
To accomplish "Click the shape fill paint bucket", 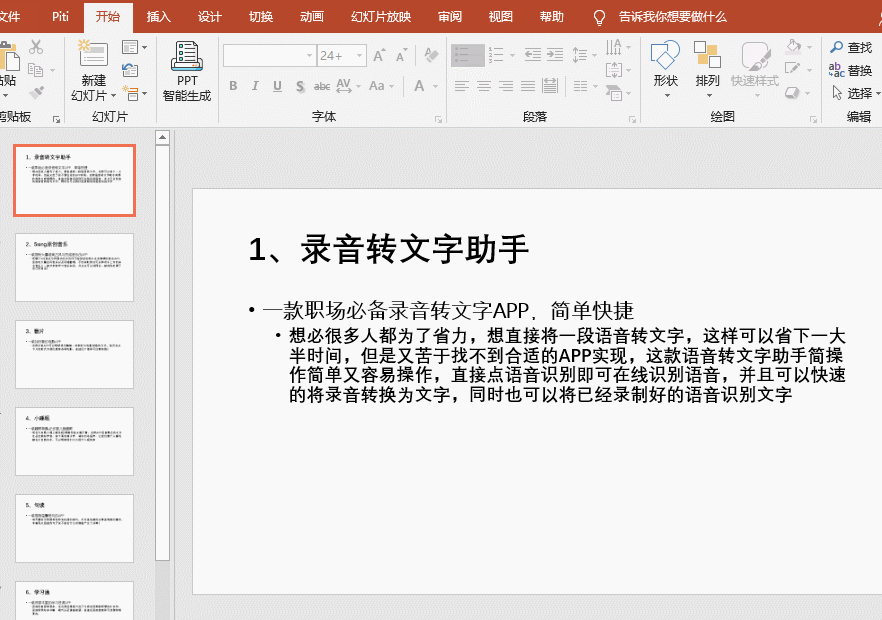I will 793,46.
